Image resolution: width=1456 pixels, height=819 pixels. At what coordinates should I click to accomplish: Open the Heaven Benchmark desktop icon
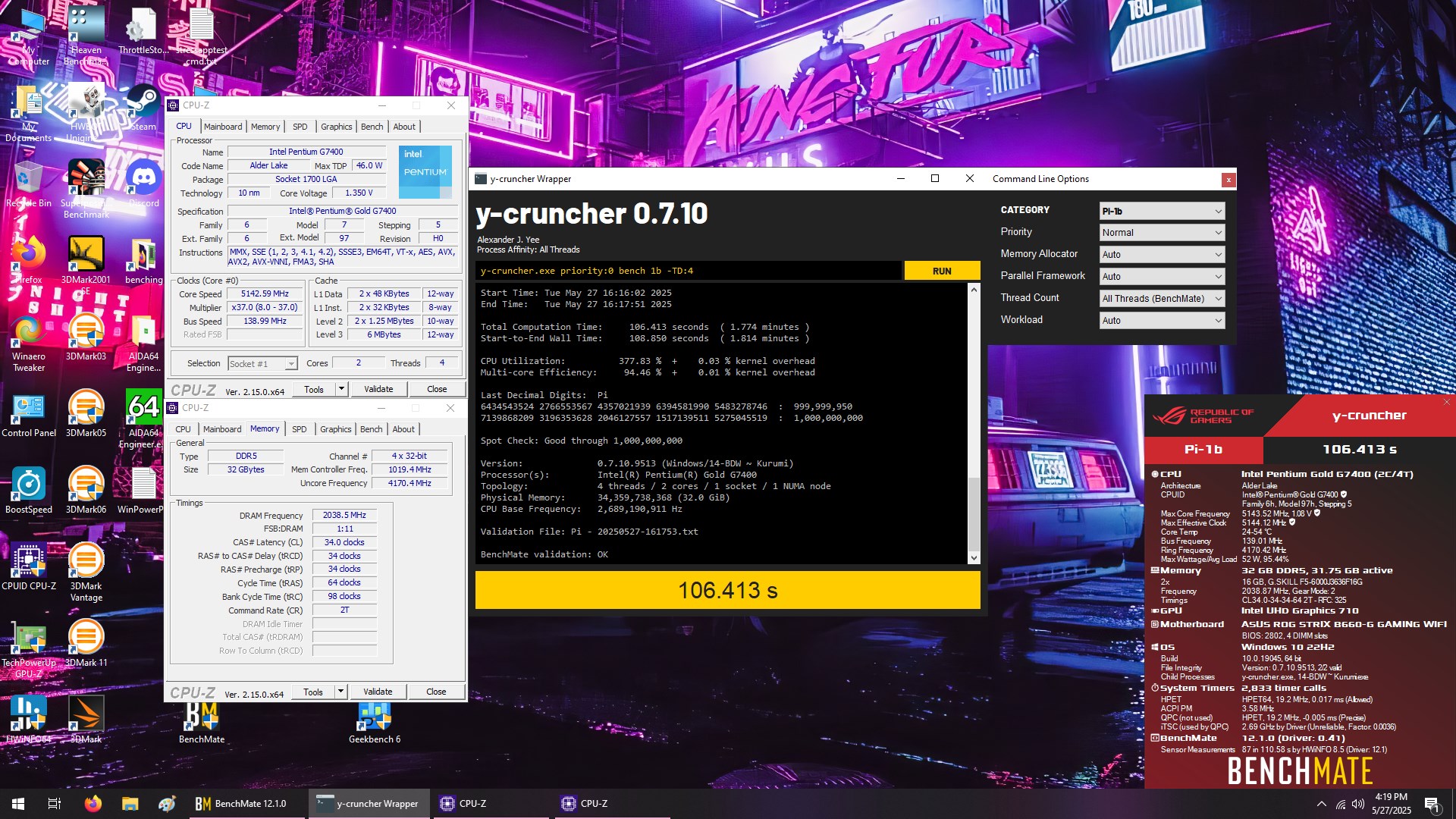point(86,35)
